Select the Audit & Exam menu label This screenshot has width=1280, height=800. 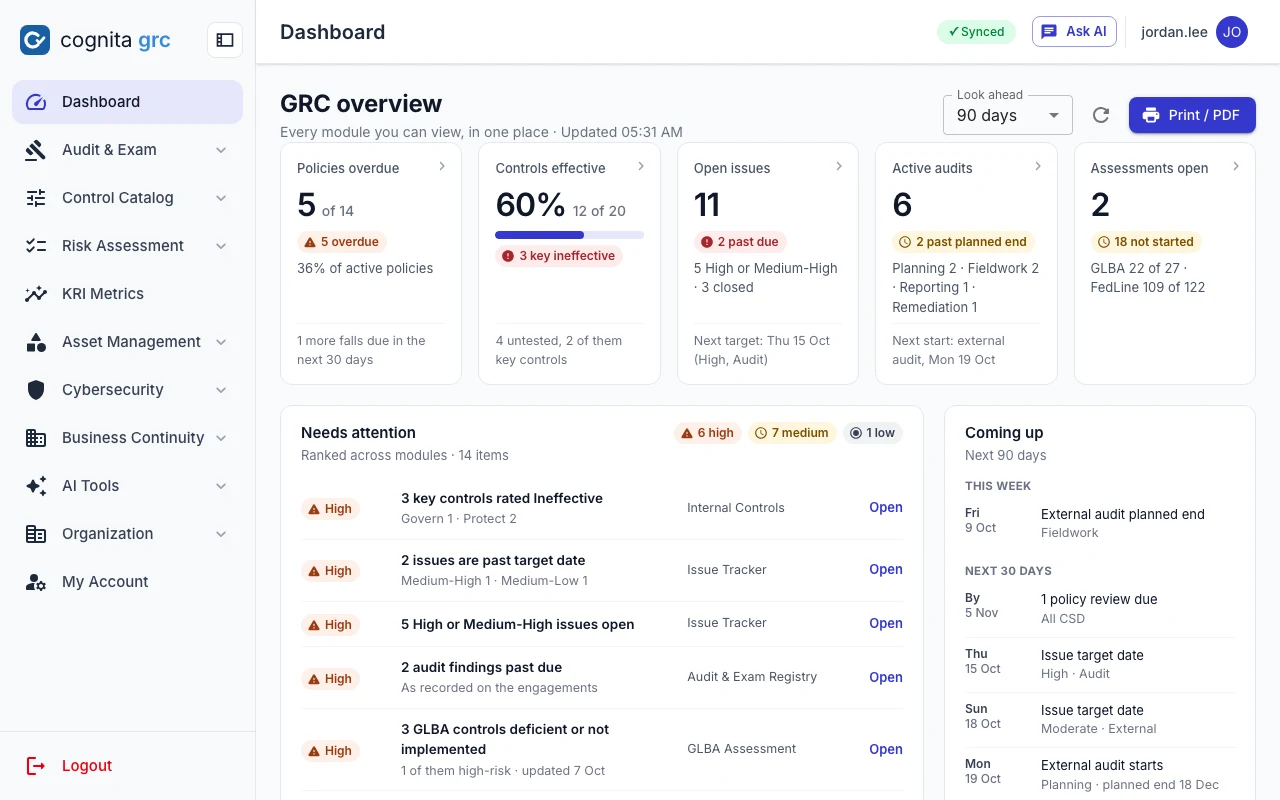(x=109, y=150)
